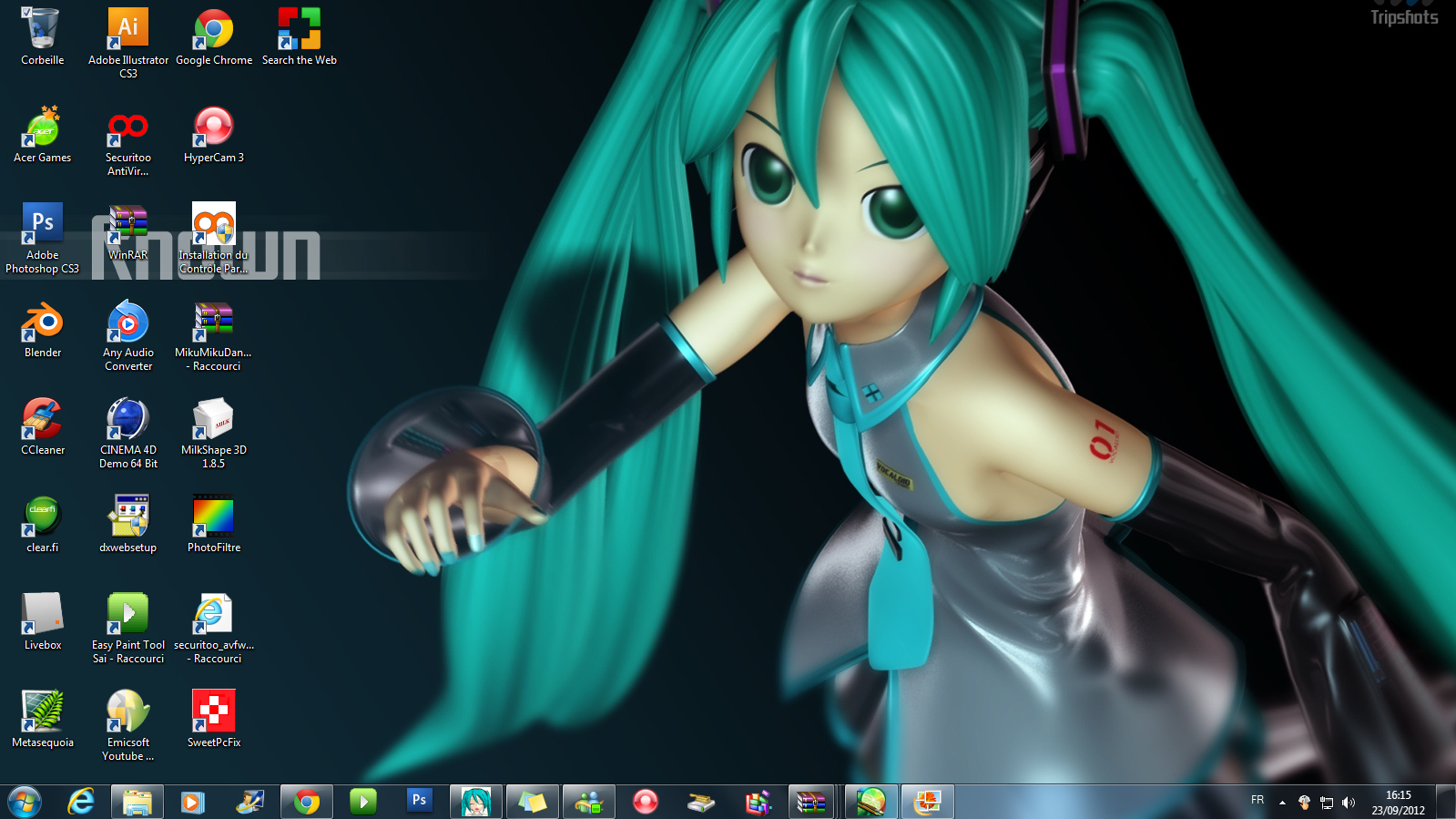Image resolution: width=1456 pixels, height=819 pixels.
Task: Open the scanner-shaped taskbar icon
Action: tap(701, 802)
